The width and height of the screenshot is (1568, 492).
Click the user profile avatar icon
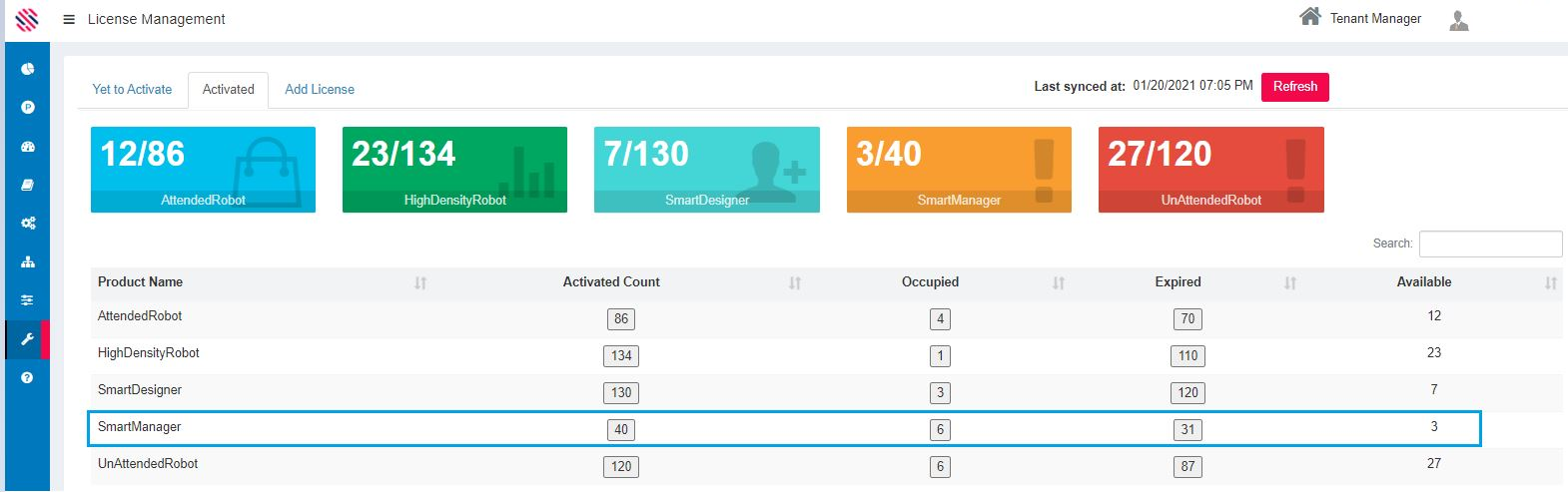coord(1458,20)
